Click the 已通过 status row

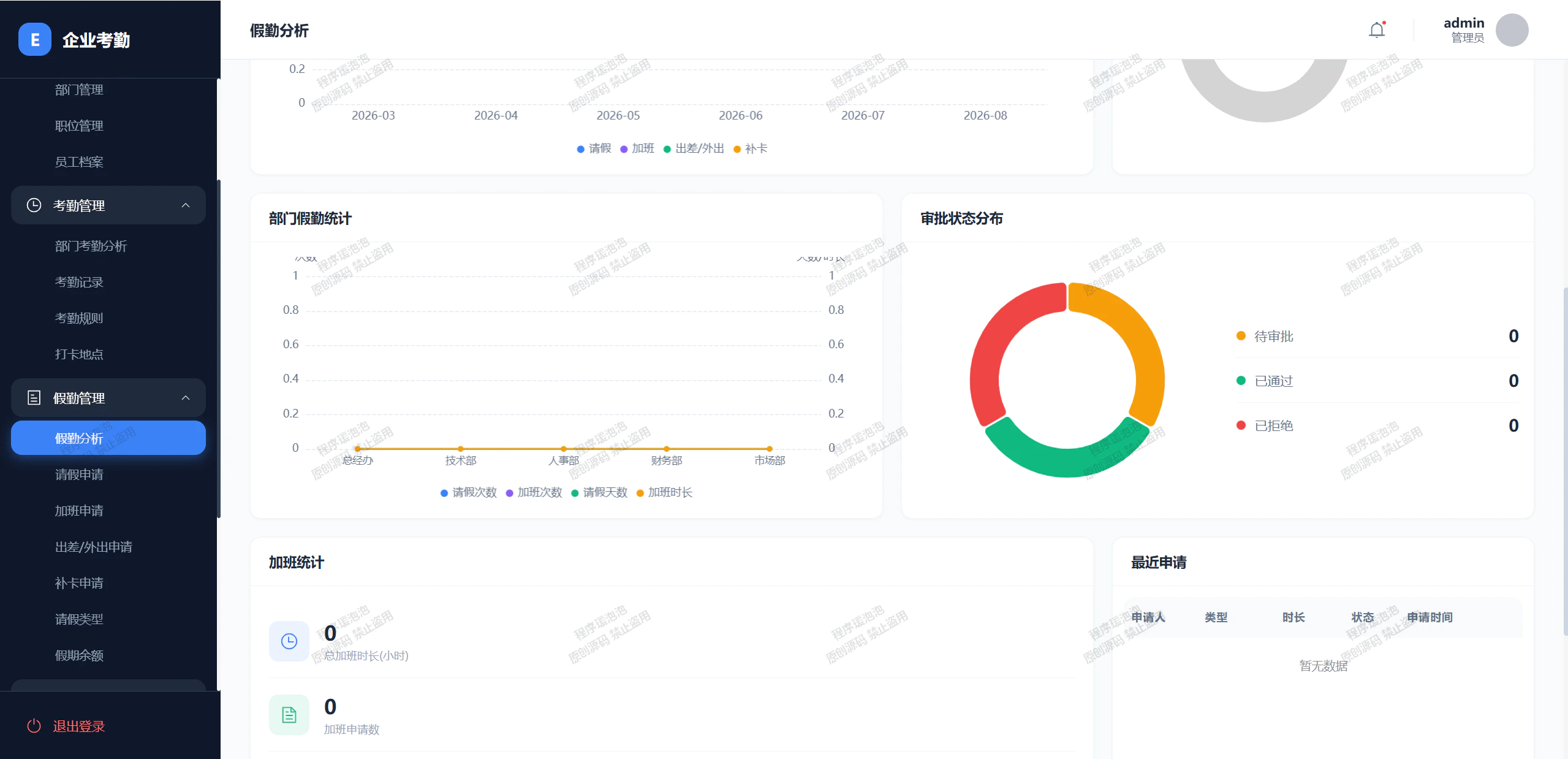(1377, 381)
